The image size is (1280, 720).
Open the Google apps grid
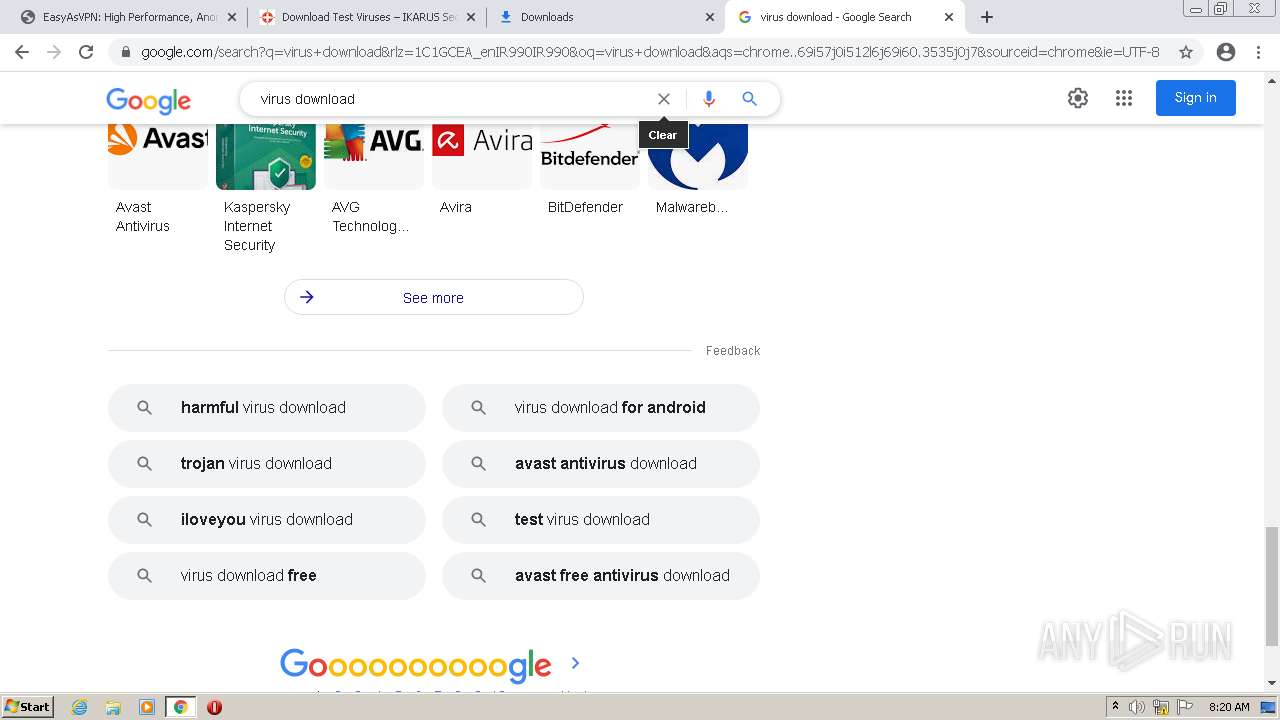click(x=1124, y=98)
